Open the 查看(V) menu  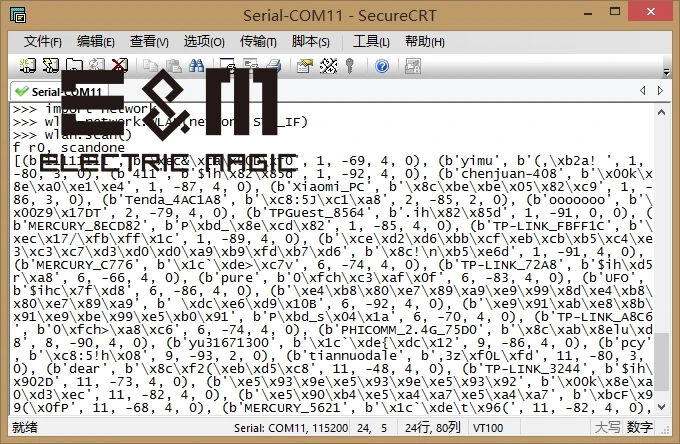149,42
